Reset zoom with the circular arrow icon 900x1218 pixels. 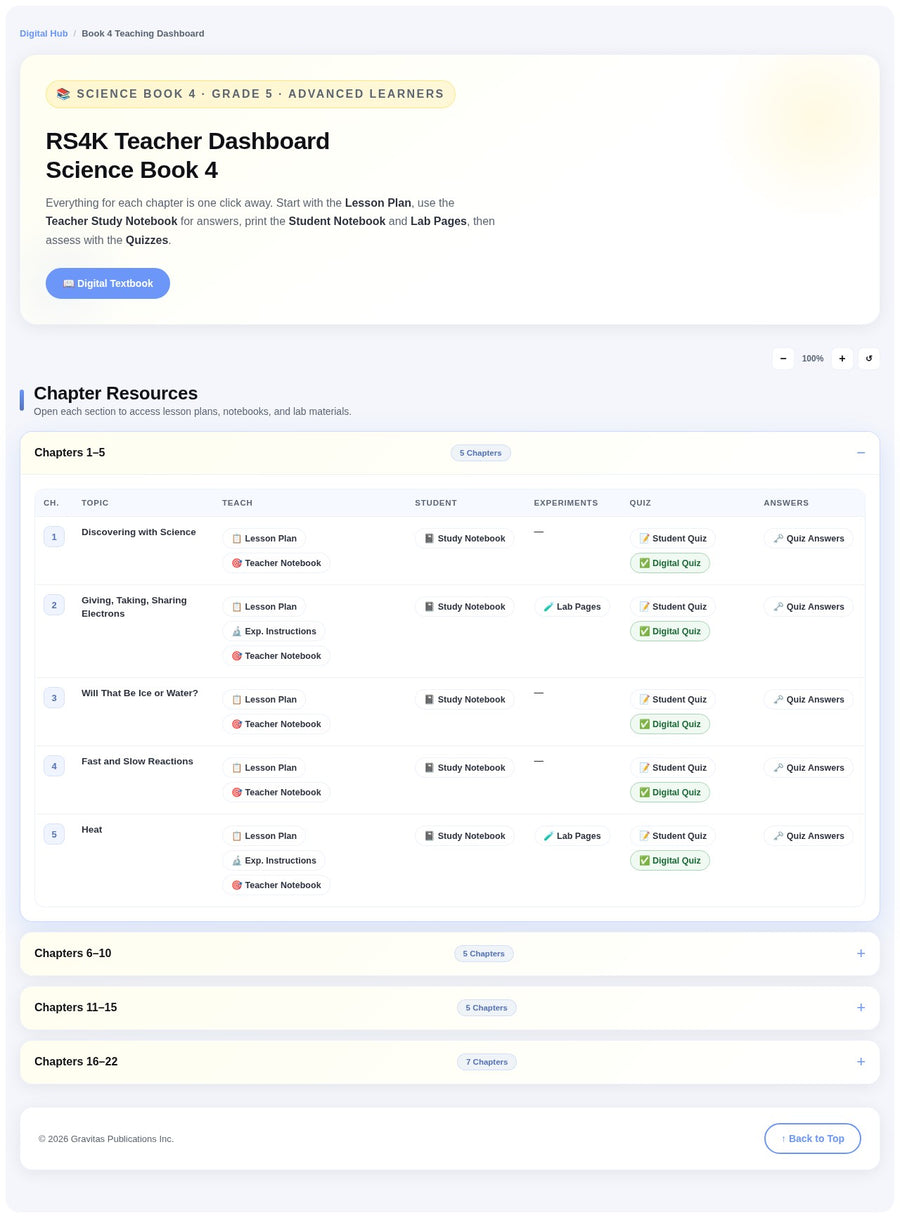coord(869,358)
